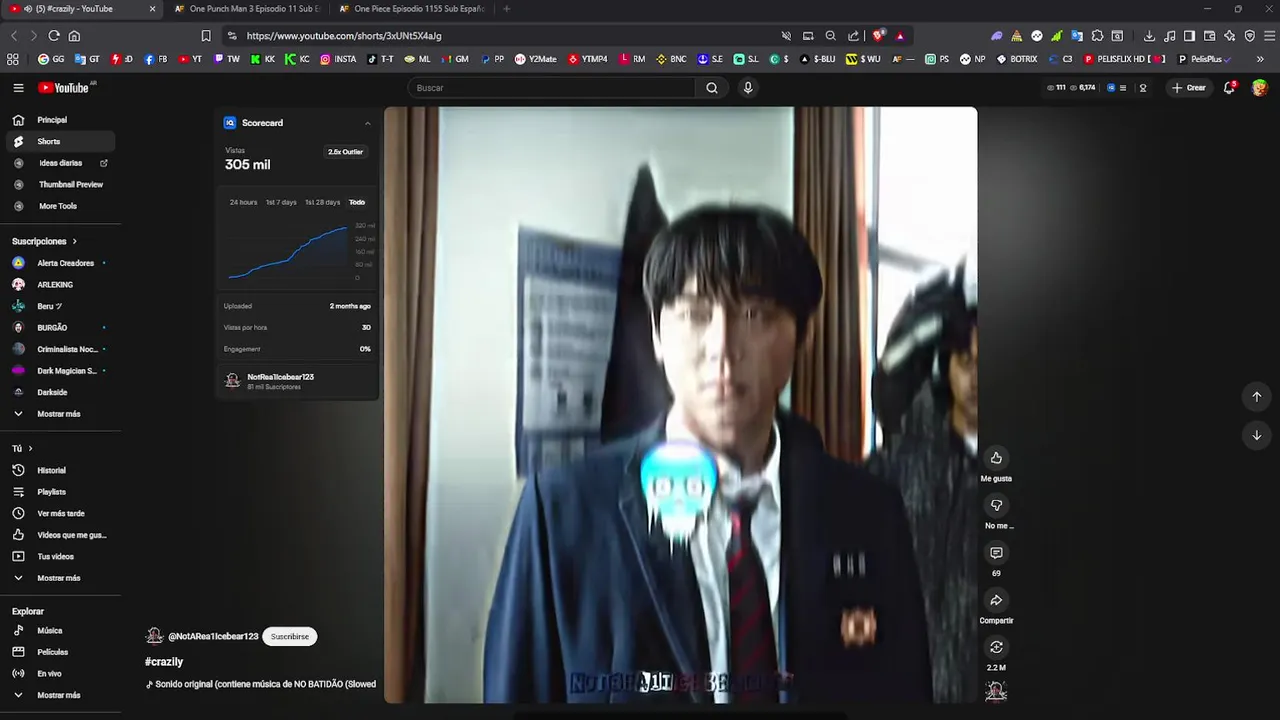Click the Suscribirse button
This screenshot has height=720, width=1280.
point(289,636)
